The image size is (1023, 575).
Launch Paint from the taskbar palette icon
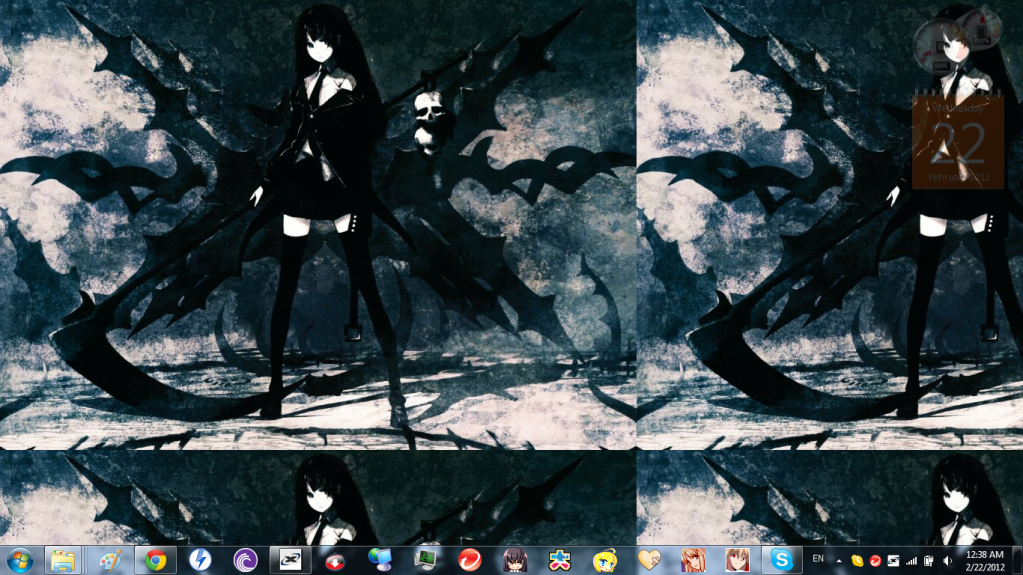click(x=110, y=560)
